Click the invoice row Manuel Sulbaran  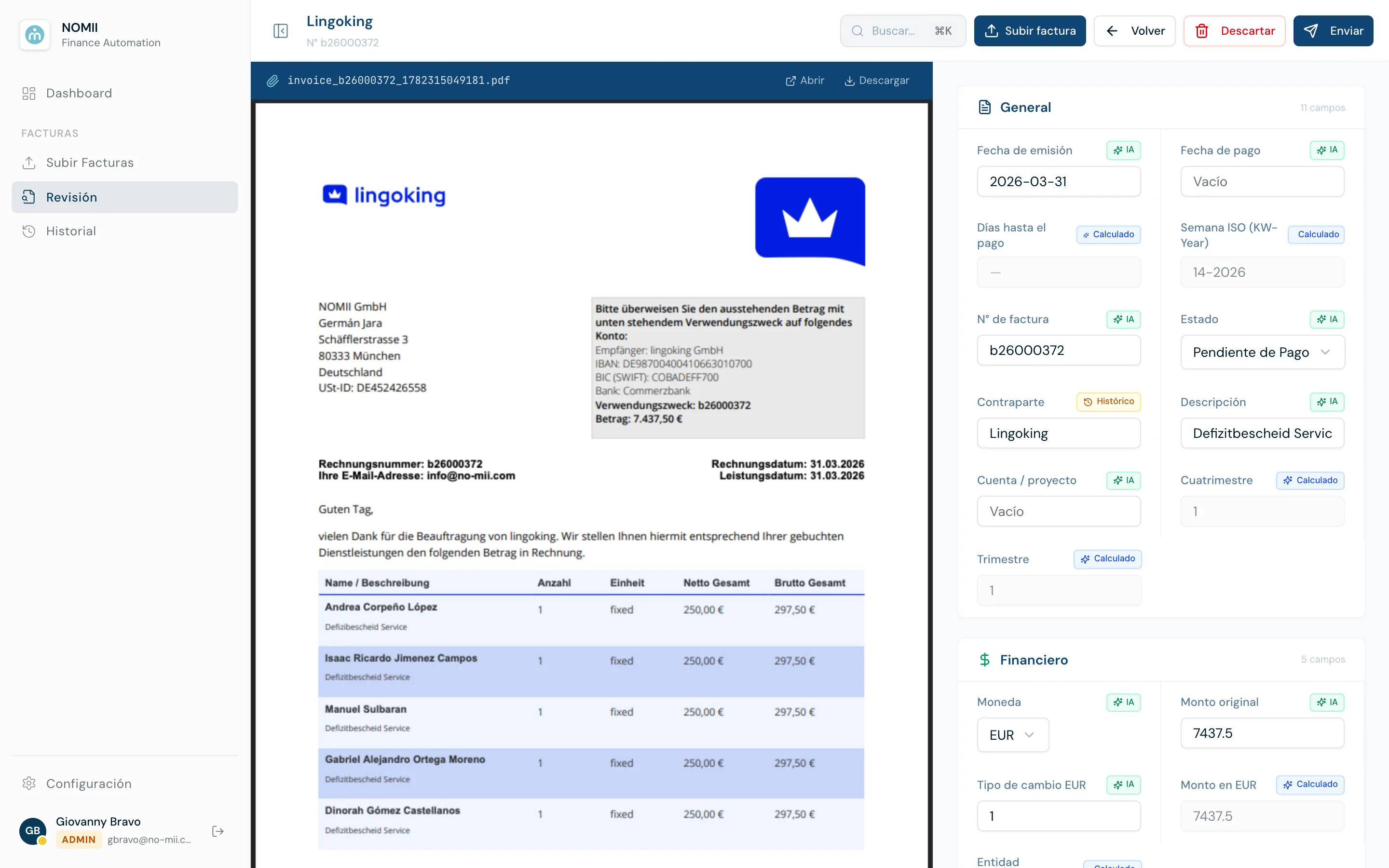(591, 723)
